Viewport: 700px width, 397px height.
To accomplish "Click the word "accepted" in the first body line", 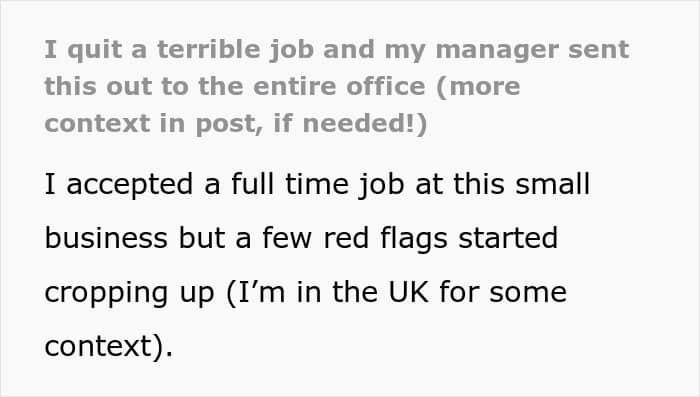I will click(129, 185).
